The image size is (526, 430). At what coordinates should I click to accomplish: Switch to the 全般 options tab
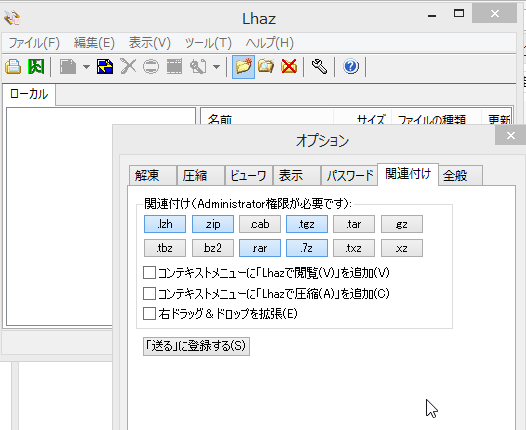click(x=461, y=175)
